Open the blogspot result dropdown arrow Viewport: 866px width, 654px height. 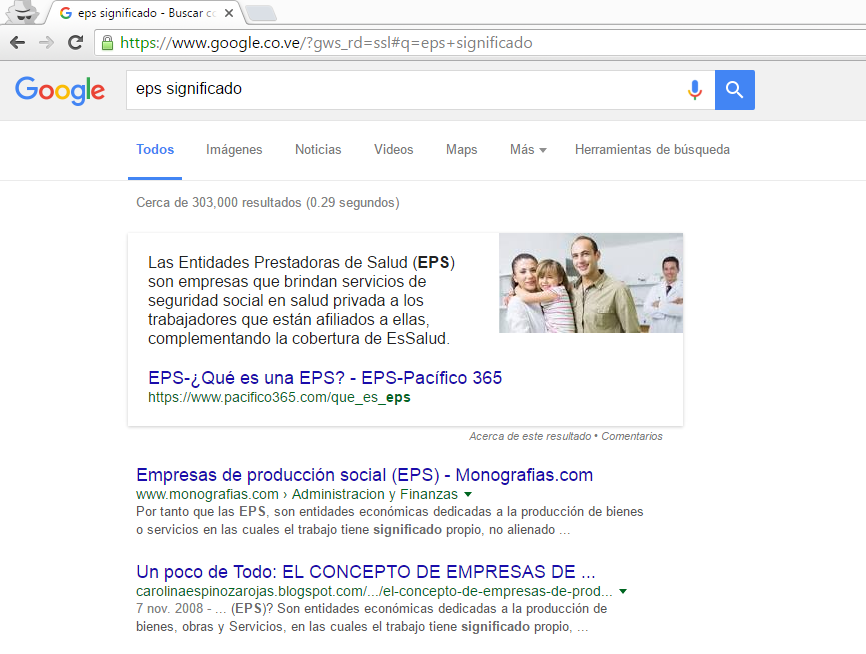pyautogui.click(x=624, y=592)
